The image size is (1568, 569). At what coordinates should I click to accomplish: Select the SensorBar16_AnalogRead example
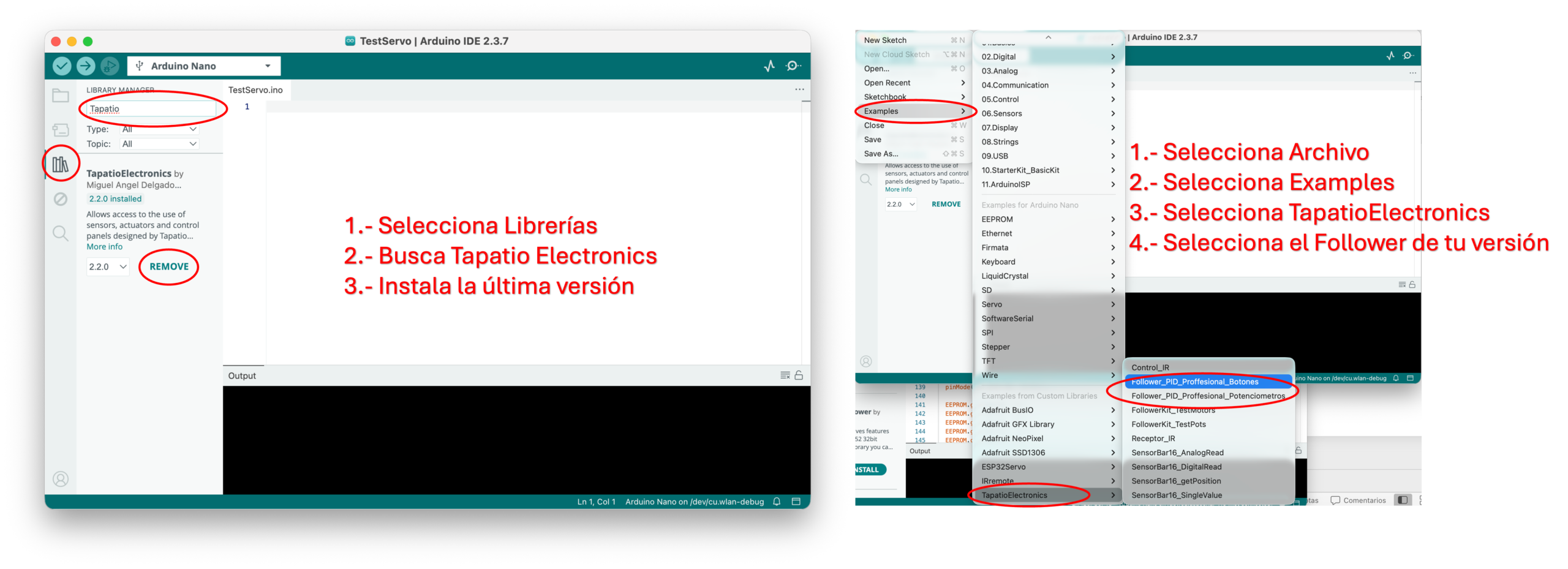tap(1207, 453)
